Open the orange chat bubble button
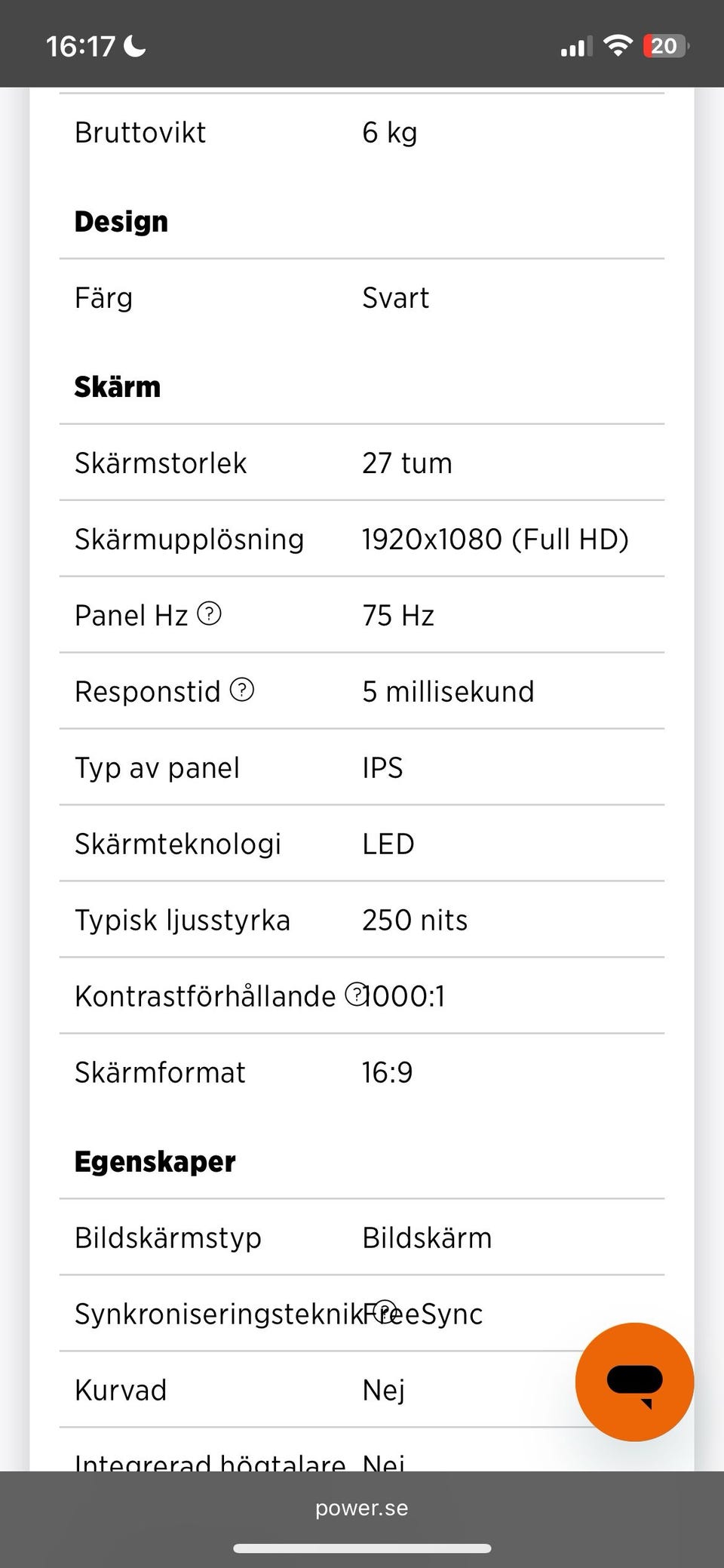This screenshot has height=1568, width=724. pos(634,1382)
